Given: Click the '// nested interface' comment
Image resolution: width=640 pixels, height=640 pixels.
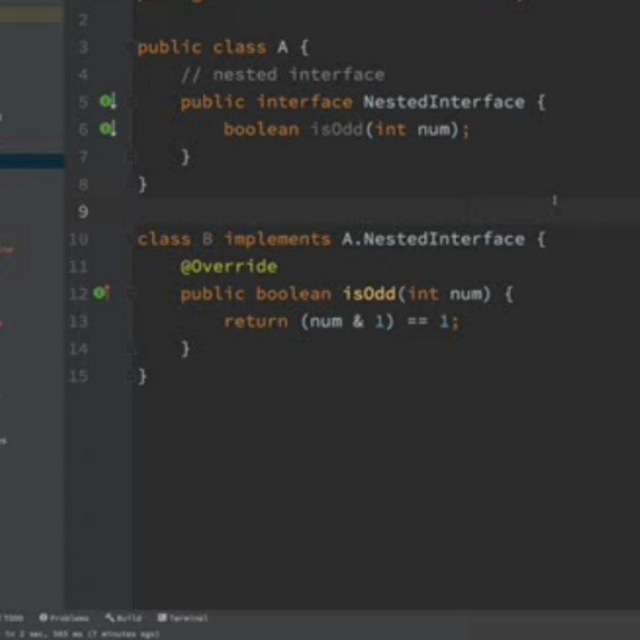Looking at the screenshot, I should tap(283, 75).
